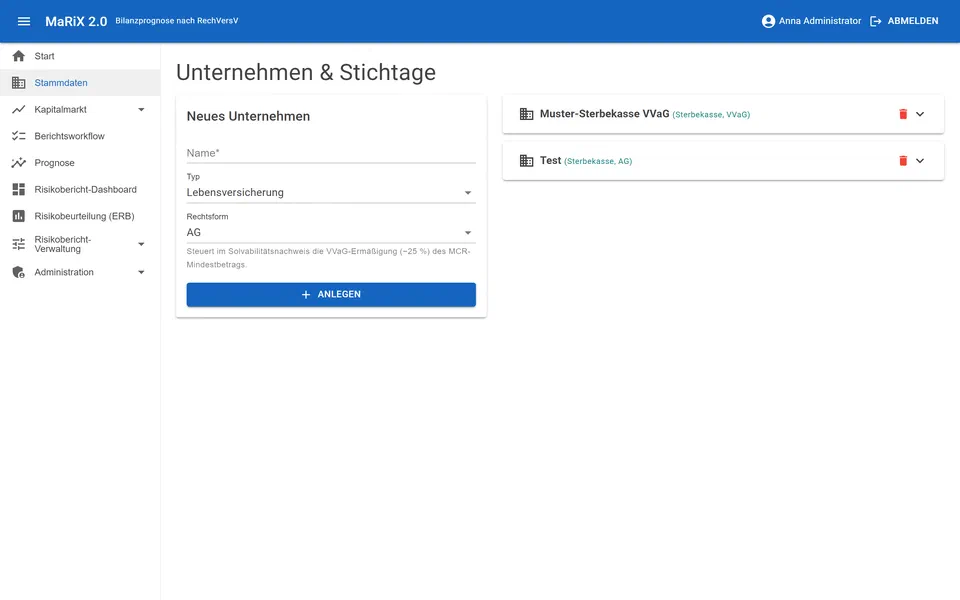Open Risikobericht-Dashboard menu entry
Viewport: 960px width, 600px height.
pos(80,189)
